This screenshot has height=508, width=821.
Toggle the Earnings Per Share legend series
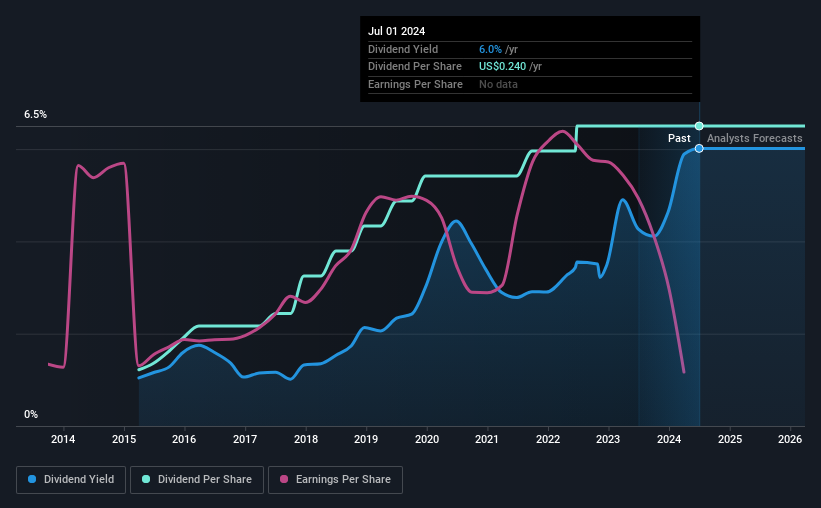(335, 480)
